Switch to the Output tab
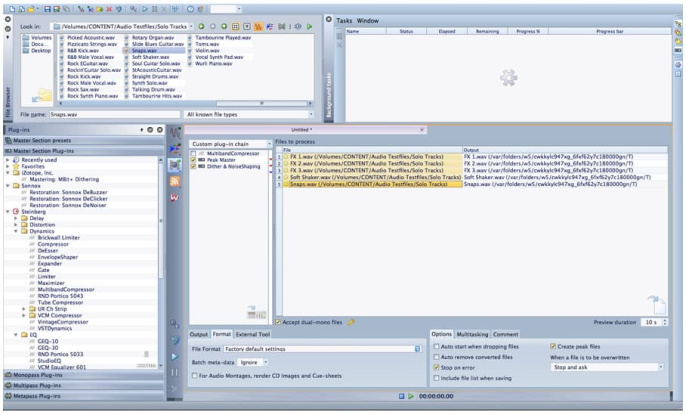Image resolution: width=686 pixels, height=415 pixels. coord(199,334)
